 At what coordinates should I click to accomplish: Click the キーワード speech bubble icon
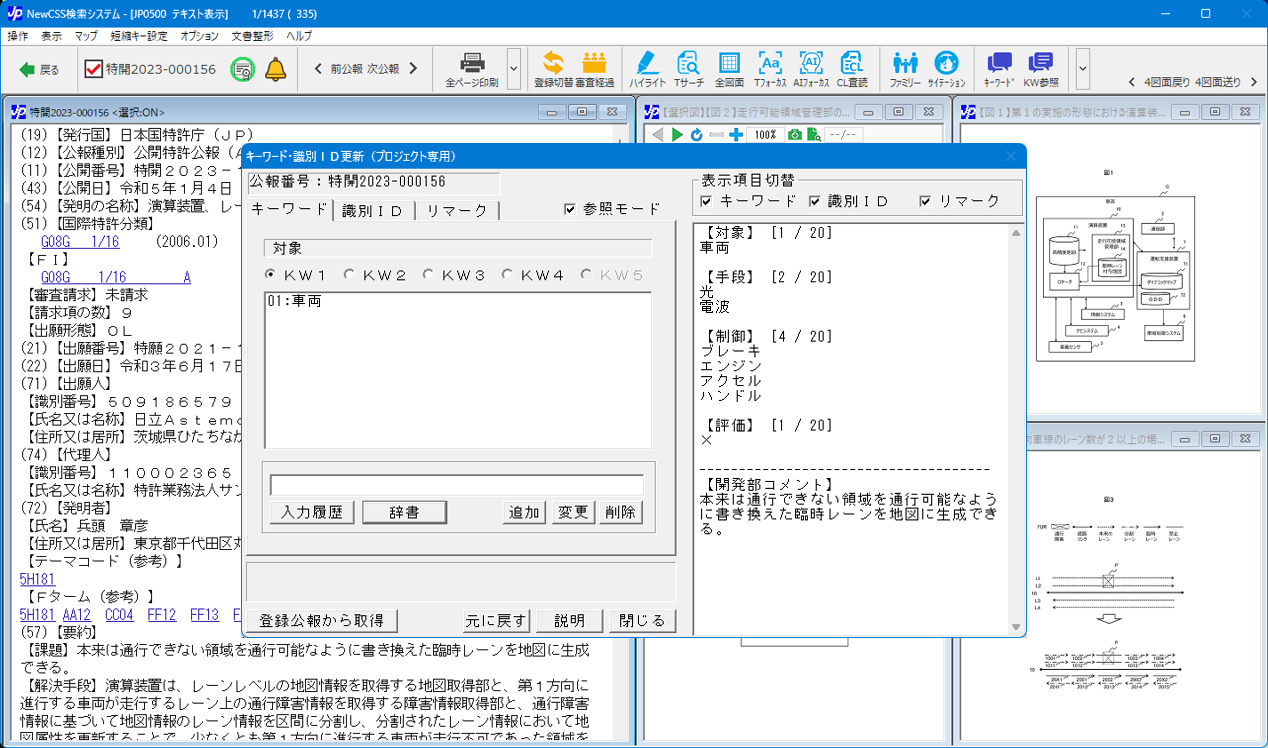click(x=999, y=69)
